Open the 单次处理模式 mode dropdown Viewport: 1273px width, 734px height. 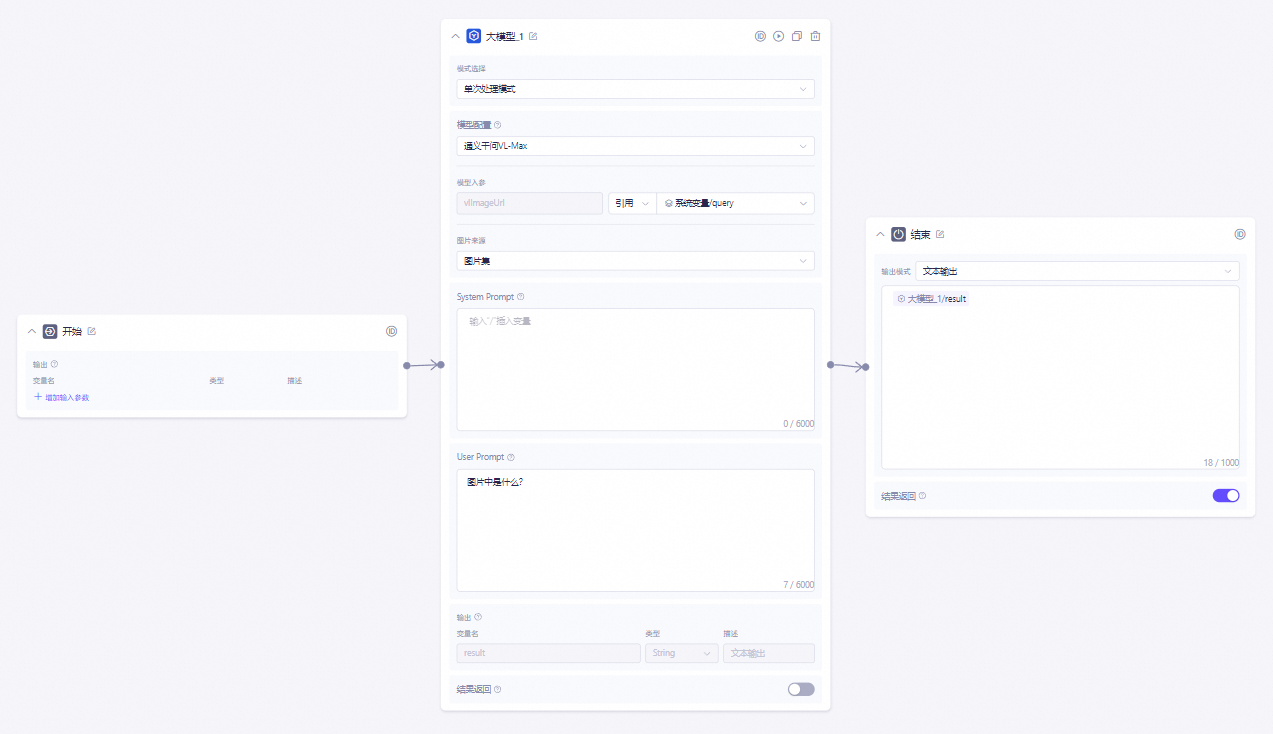tap(635, 89)
